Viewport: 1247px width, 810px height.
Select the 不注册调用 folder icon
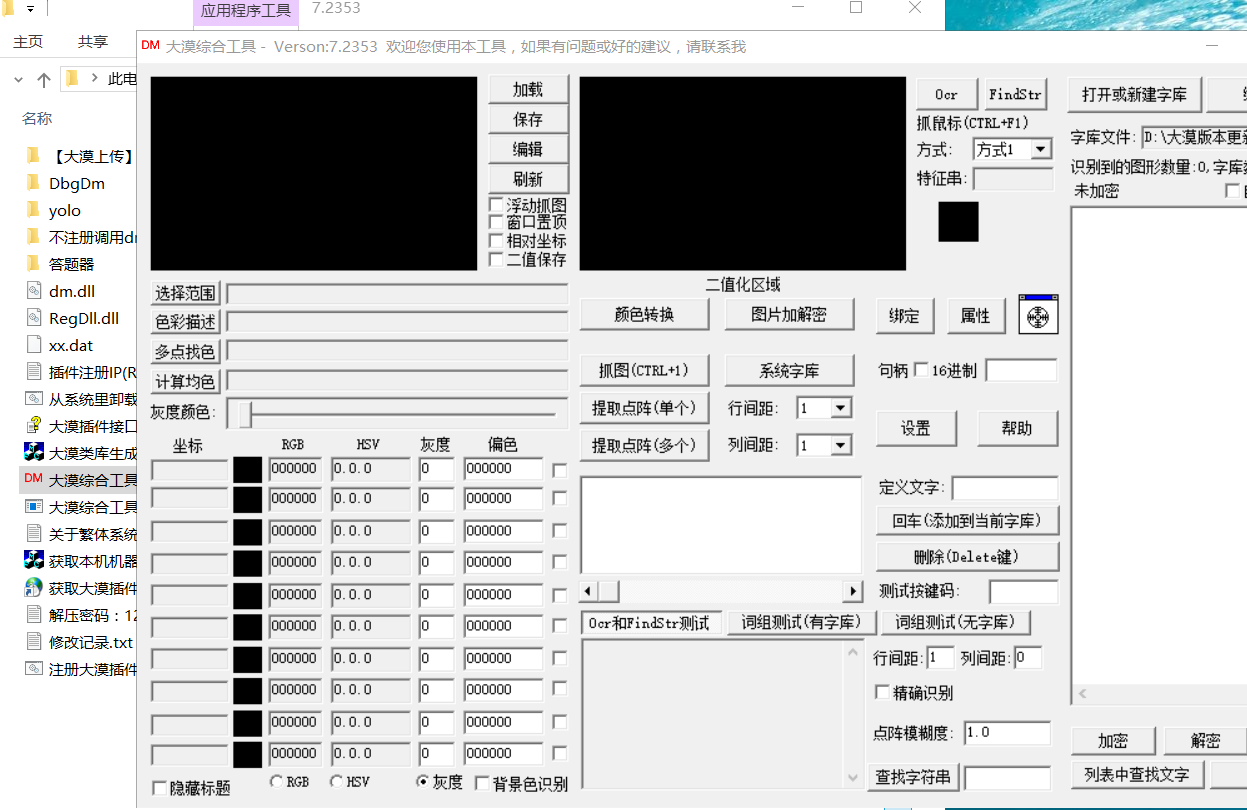33,237
